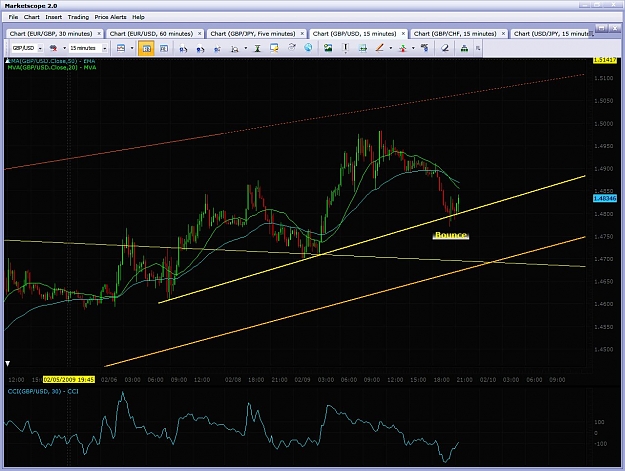Screen dimensions: 625x471
Task: Select the red dotted upper trendline
Action: [x=294, y=122]
